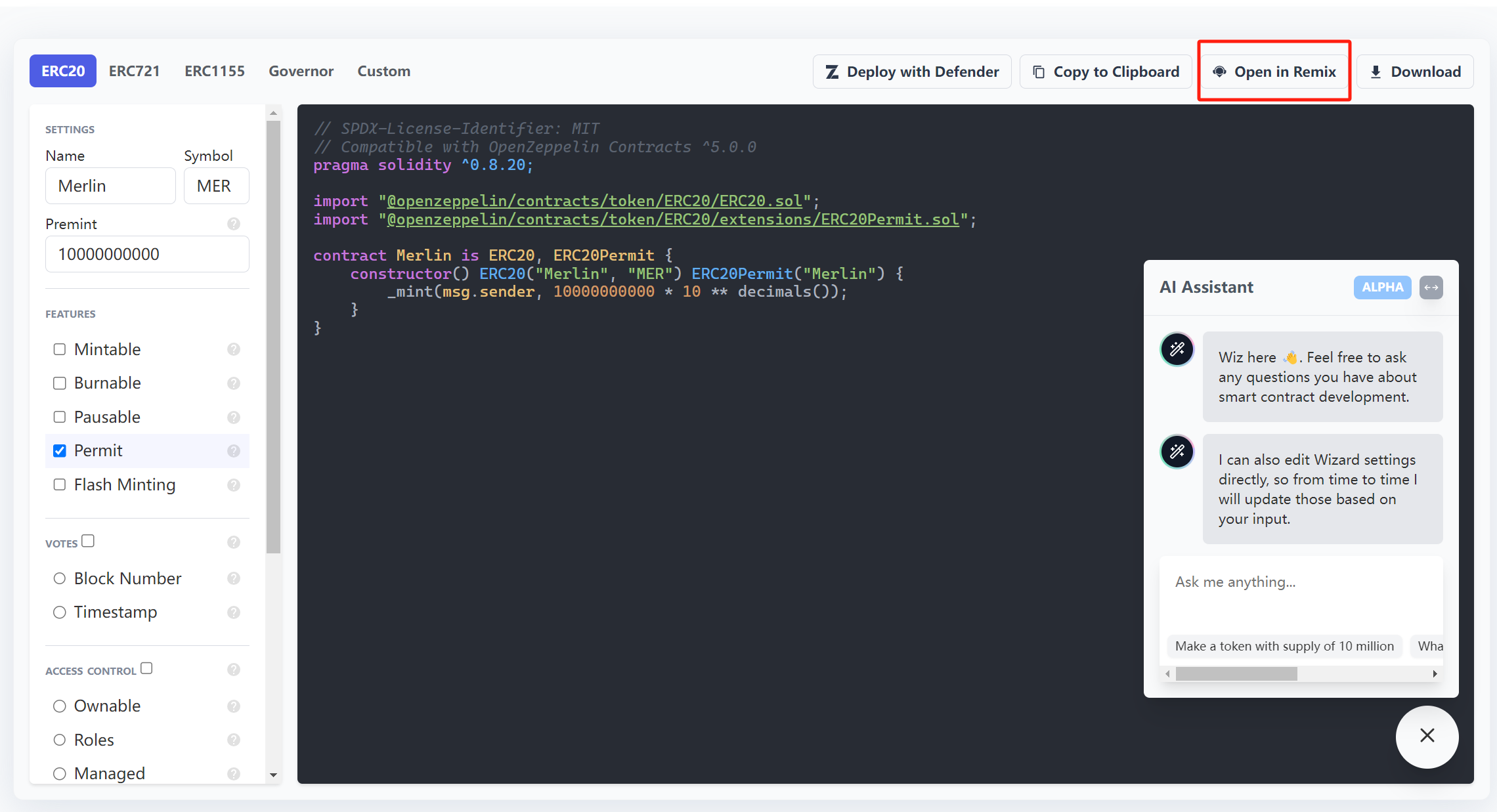Click Copy to Clipboard button

point(1106,72)
